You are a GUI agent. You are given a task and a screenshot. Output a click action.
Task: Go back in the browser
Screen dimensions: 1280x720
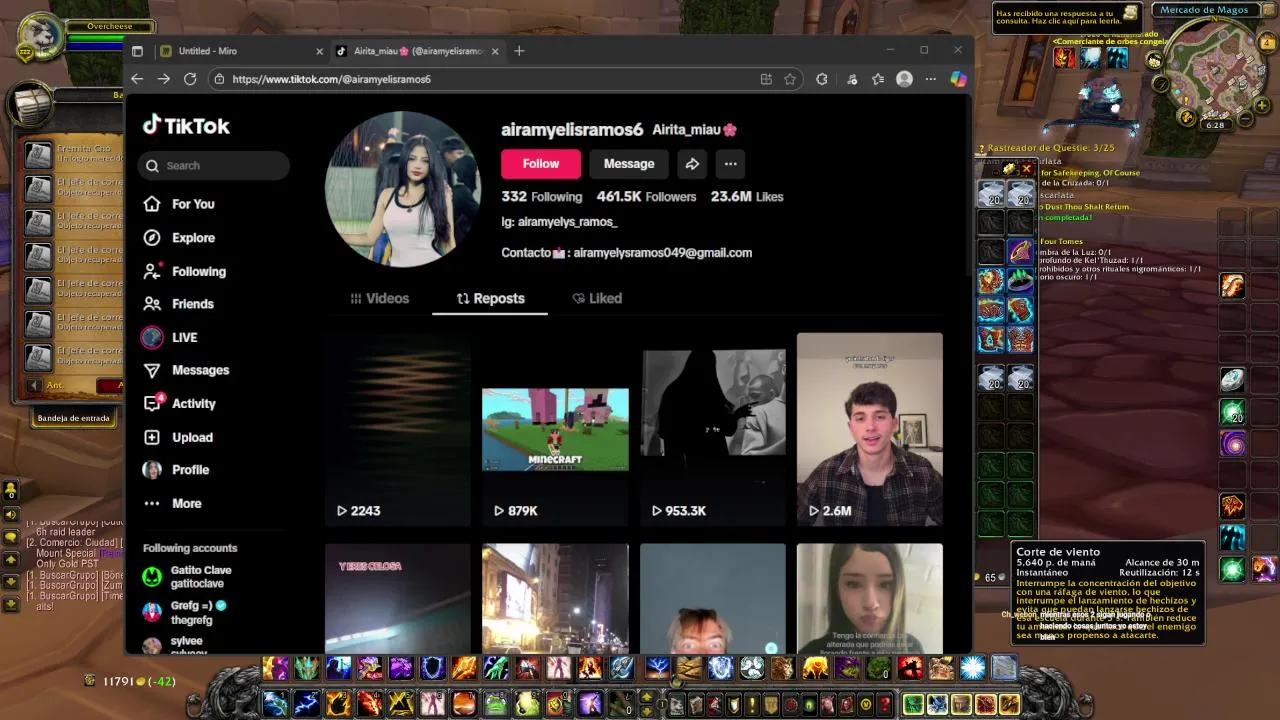click(138, 79)
